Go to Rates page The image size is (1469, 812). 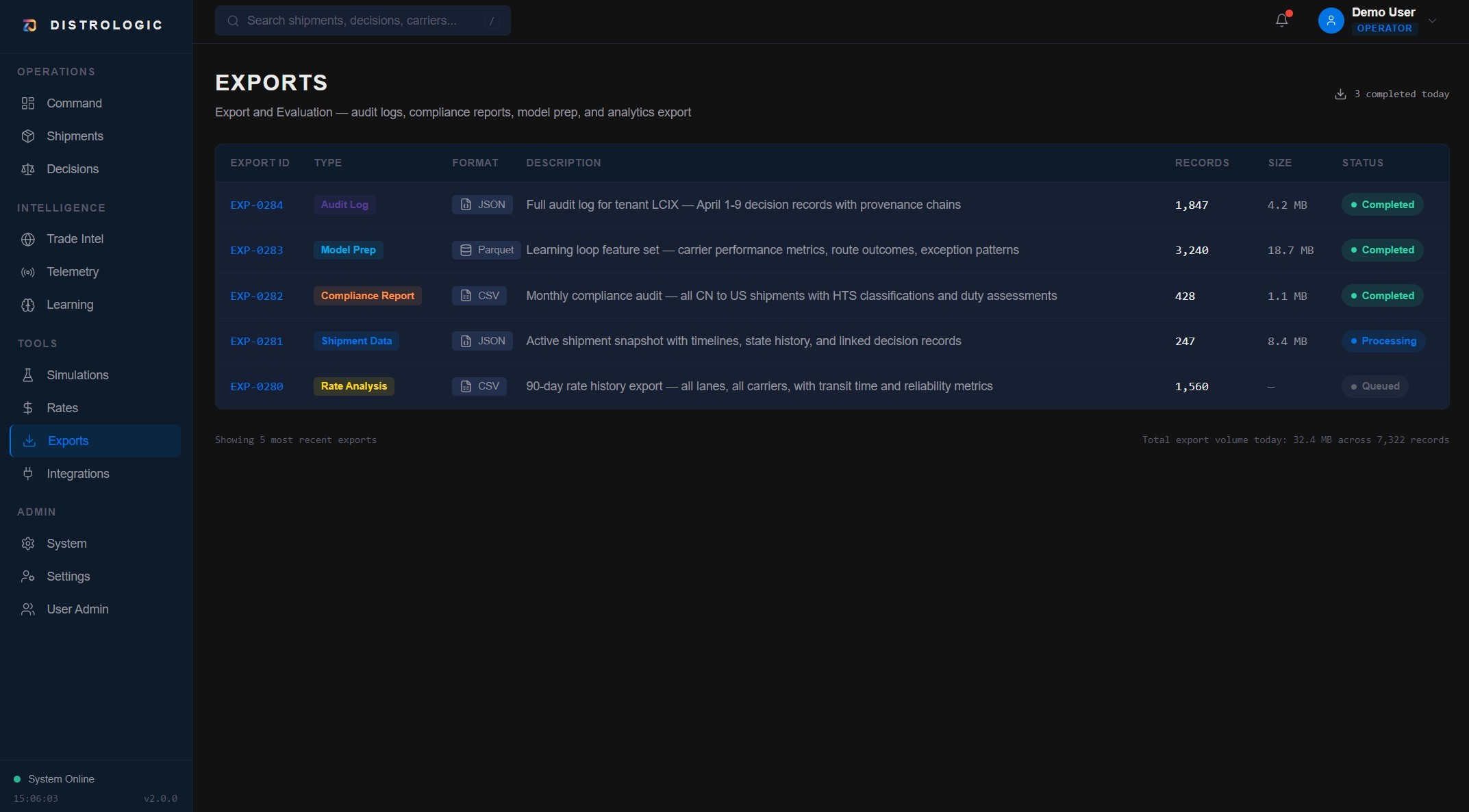[x=95, y=408]
